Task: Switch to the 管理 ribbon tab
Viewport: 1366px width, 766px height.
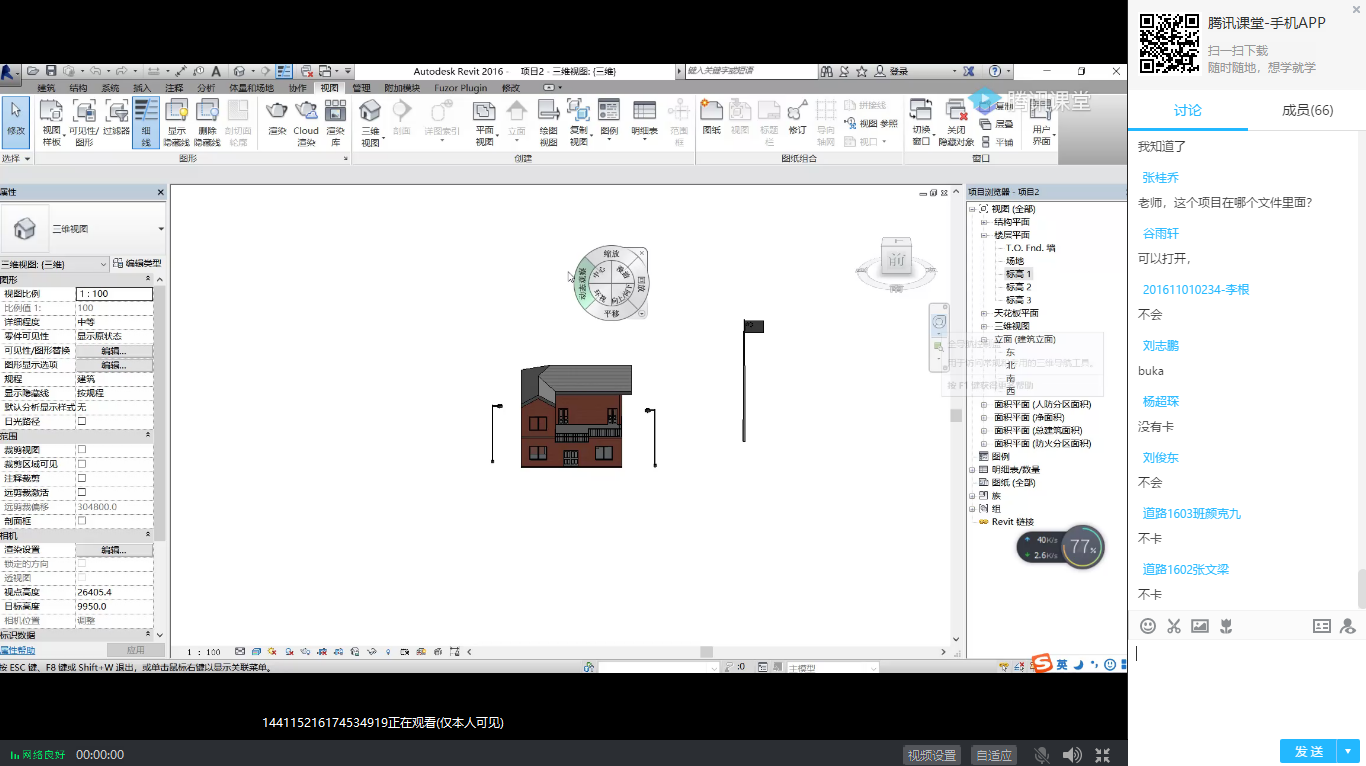Action: [x=360, y=88]
